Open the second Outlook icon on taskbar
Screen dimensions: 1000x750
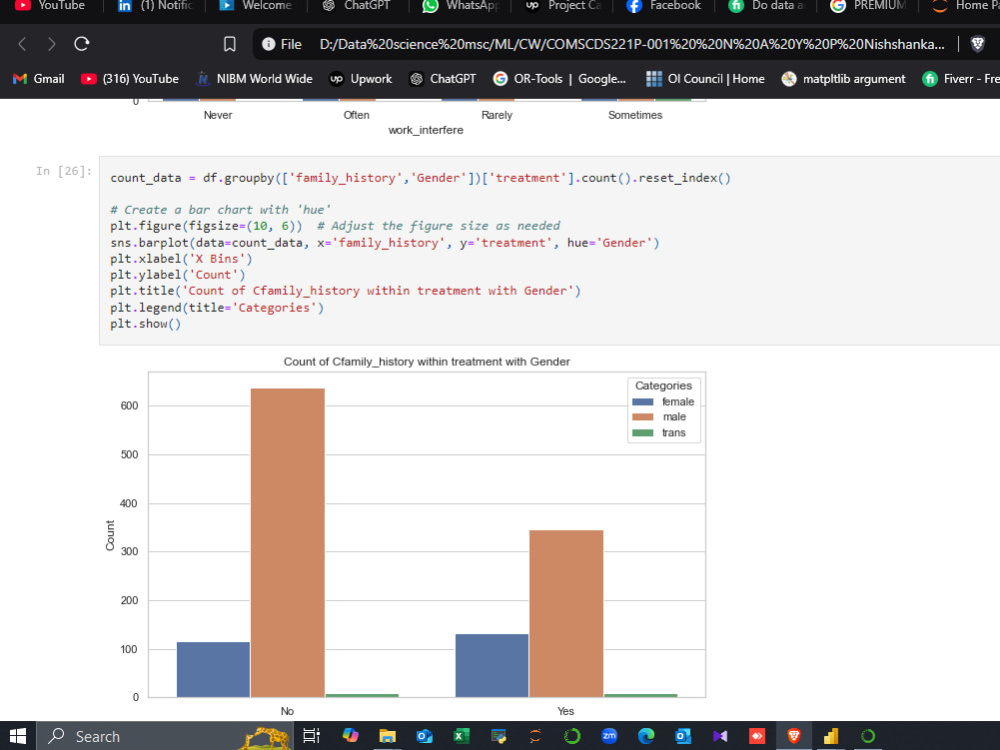(x=683, y=737)
